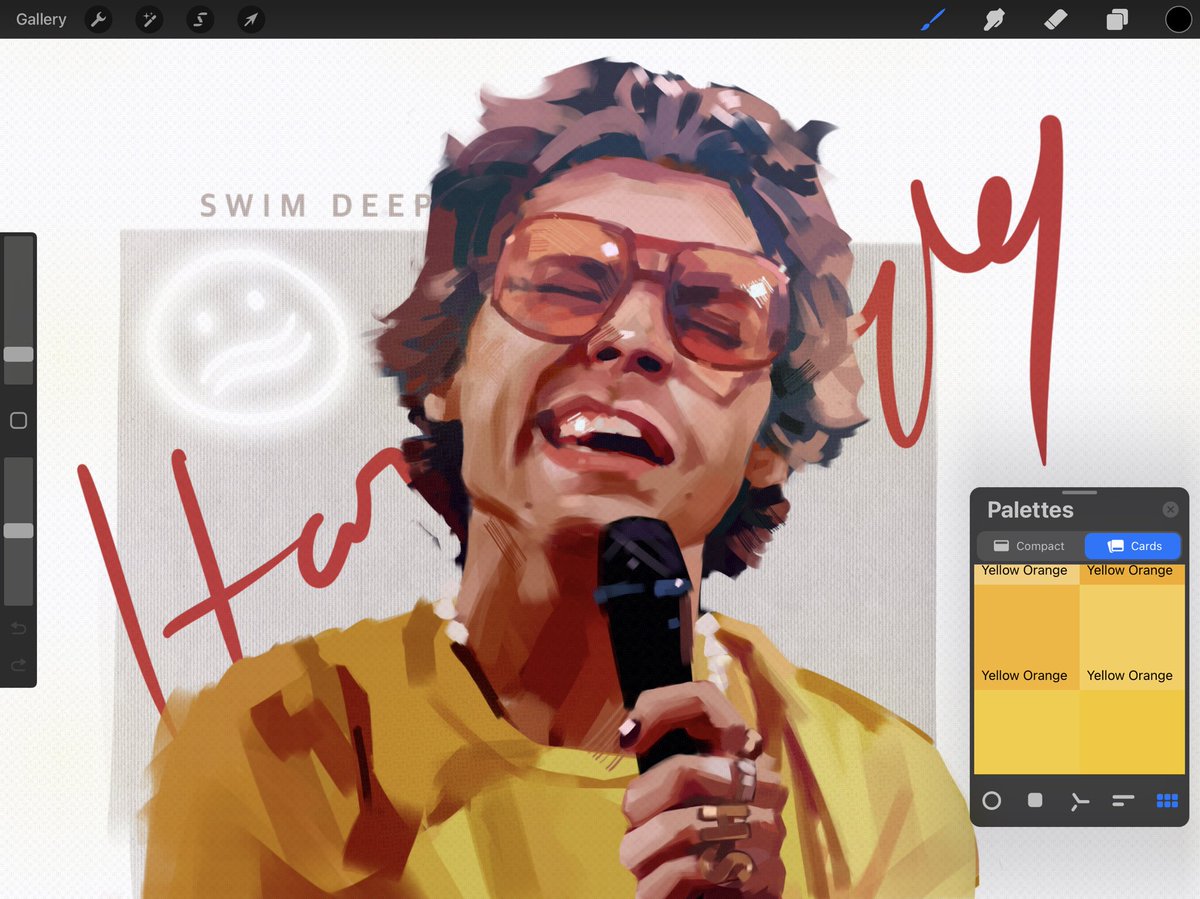Switch palettes to Compact view
The width and height of the screenshot is (1200, 899).
point(1029,546)
